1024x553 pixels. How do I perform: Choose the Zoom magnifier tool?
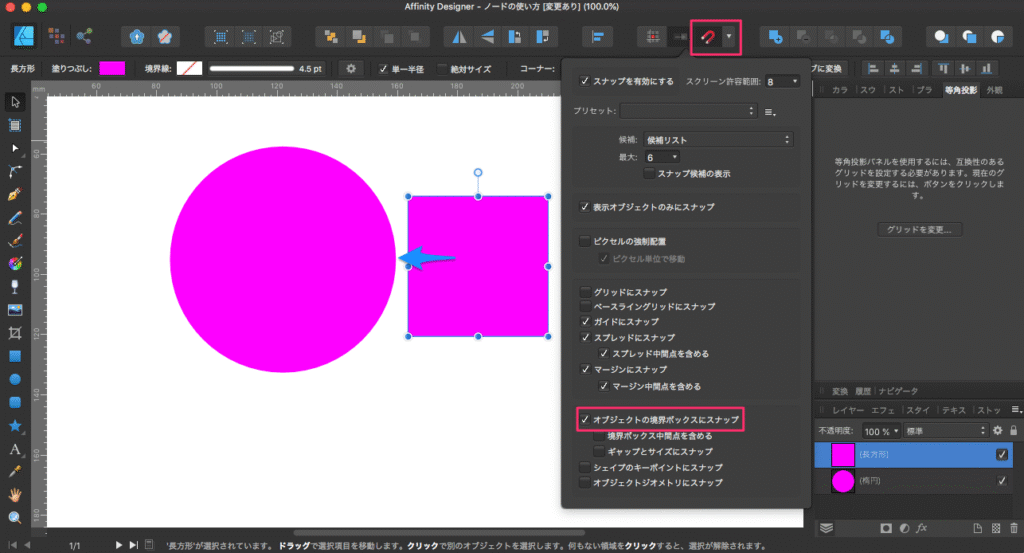pos(15,517)
